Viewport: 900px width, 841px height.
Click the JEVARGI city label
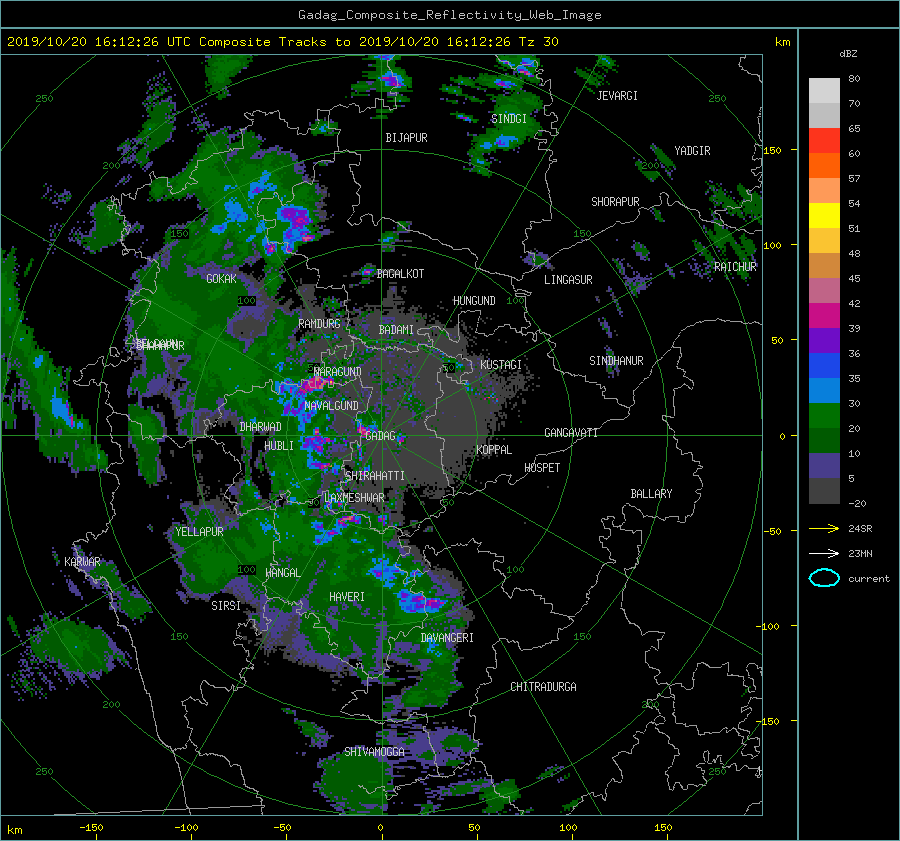[617, 96]
